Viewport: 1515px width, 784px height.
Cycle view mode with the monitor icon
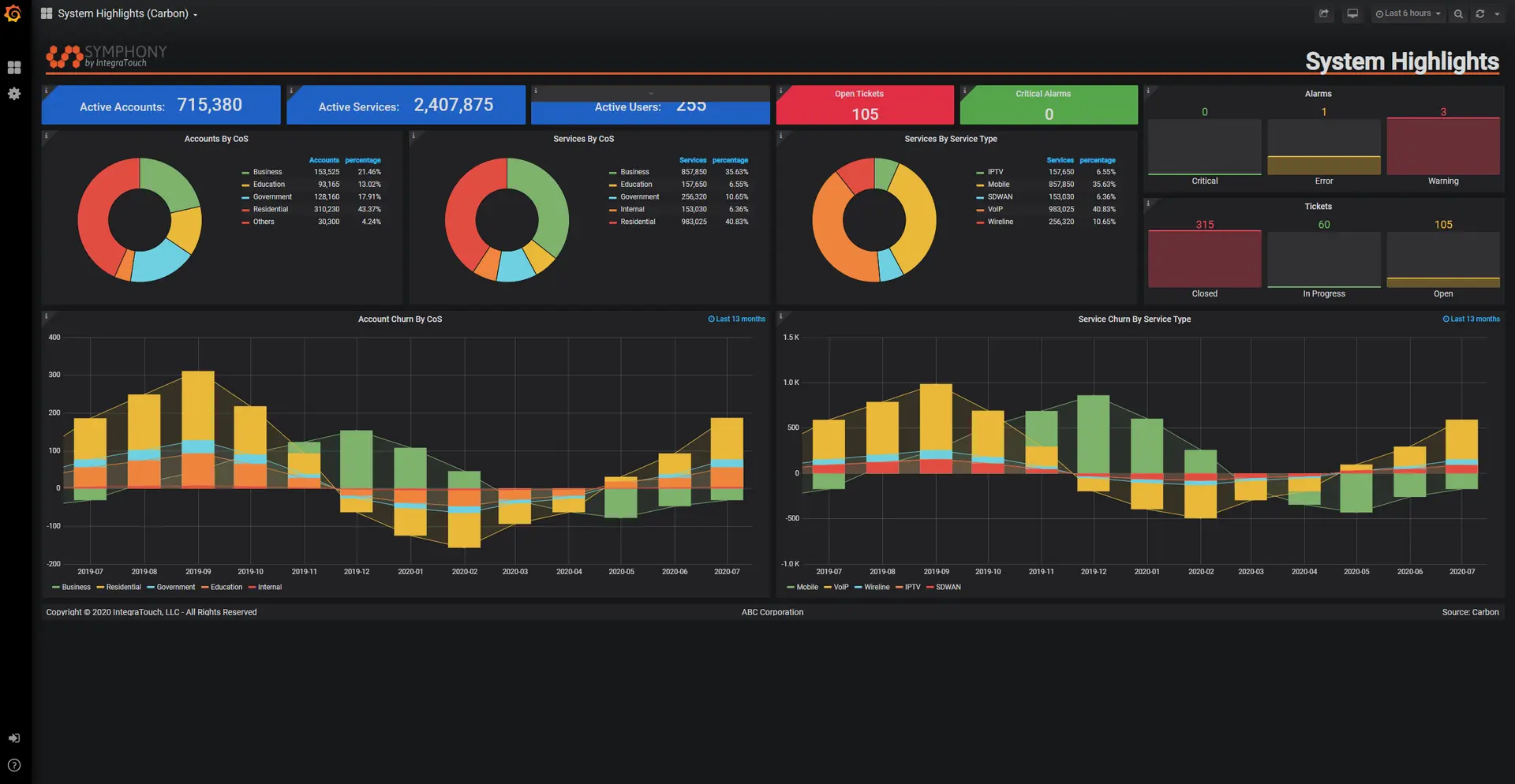[x=1352, y=13]
